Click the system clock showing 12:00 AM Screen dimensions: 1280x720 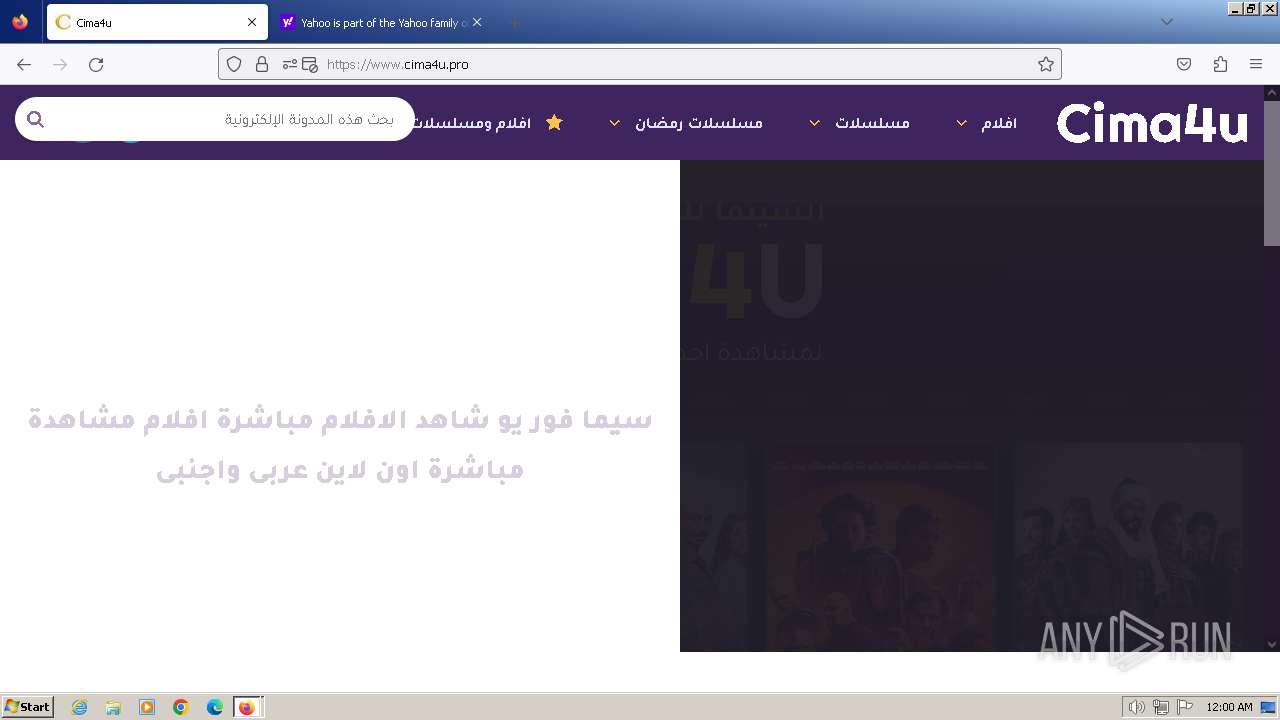click(x=1229, y=707)
